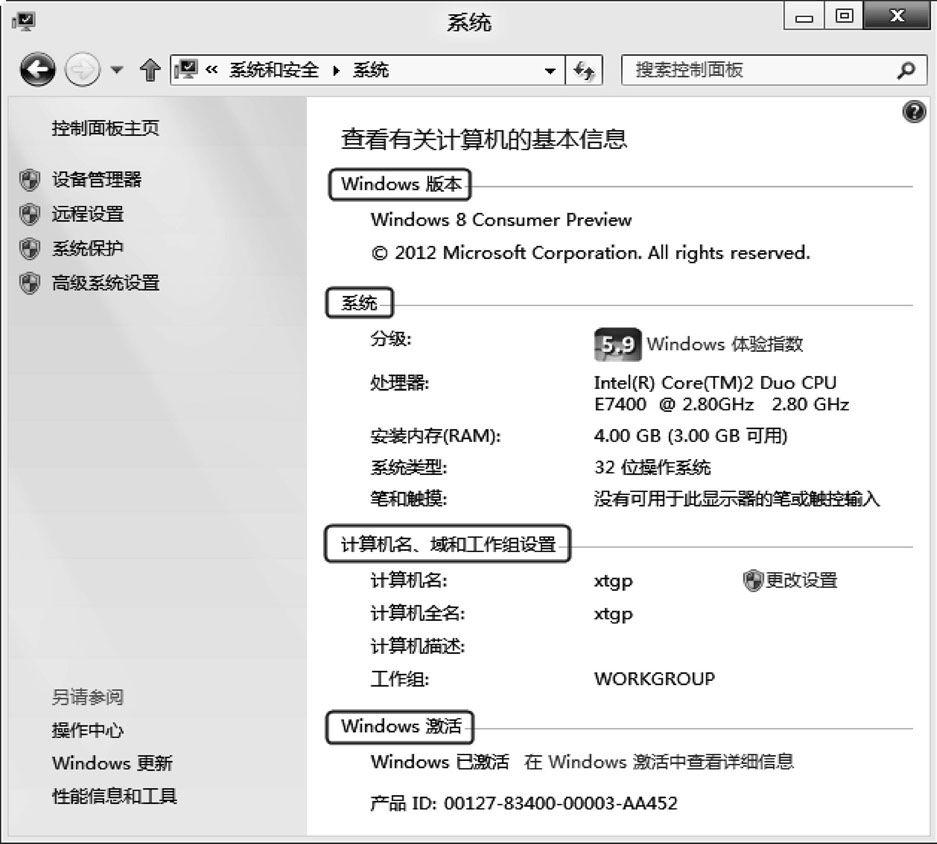Screen dimensions: 937x844
Task: Refresh the page with the refresh button
Action: (584, 71)
